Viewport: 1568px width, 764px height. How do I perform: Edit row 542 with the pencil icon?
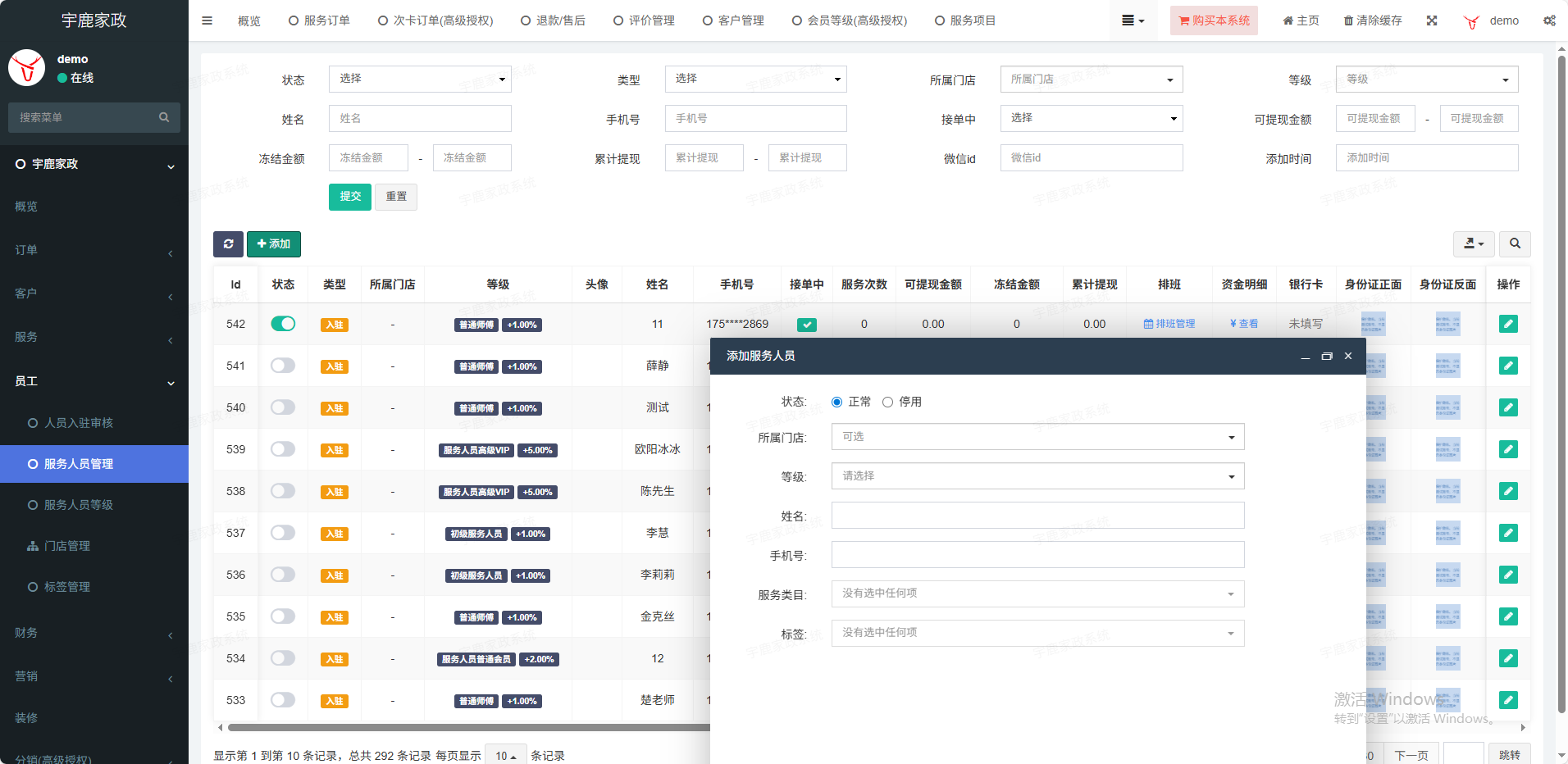(1508, 324)
